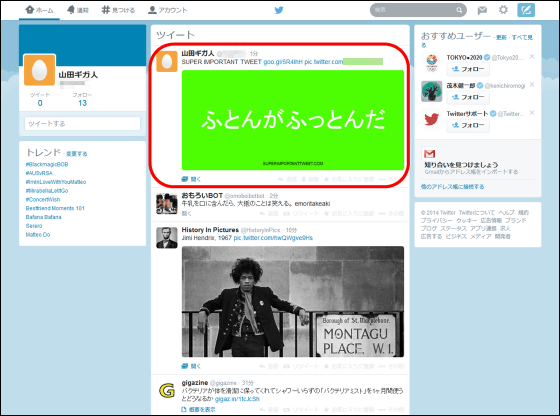560x416 pixels.
Task: Click the おもろいBOT avatar
Action: (167, 204)
